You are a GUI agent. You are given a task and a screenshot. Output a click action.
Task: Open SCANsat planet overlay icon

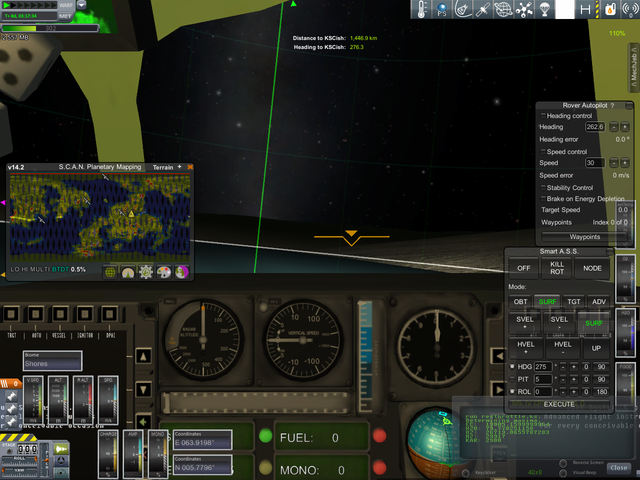tap(182, 272)
